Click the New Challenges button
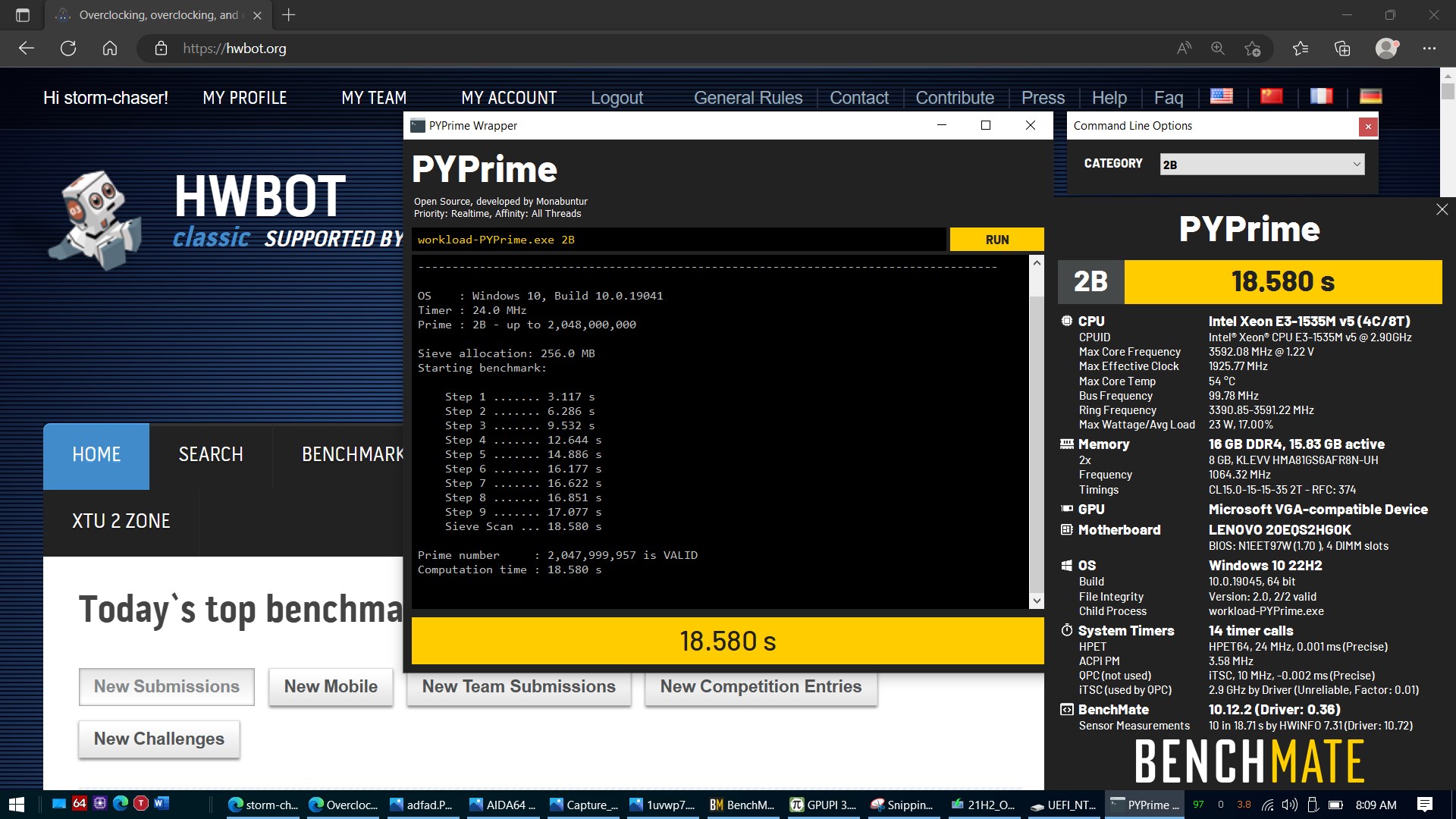1456x819 pixels. (x=159, y=739)
